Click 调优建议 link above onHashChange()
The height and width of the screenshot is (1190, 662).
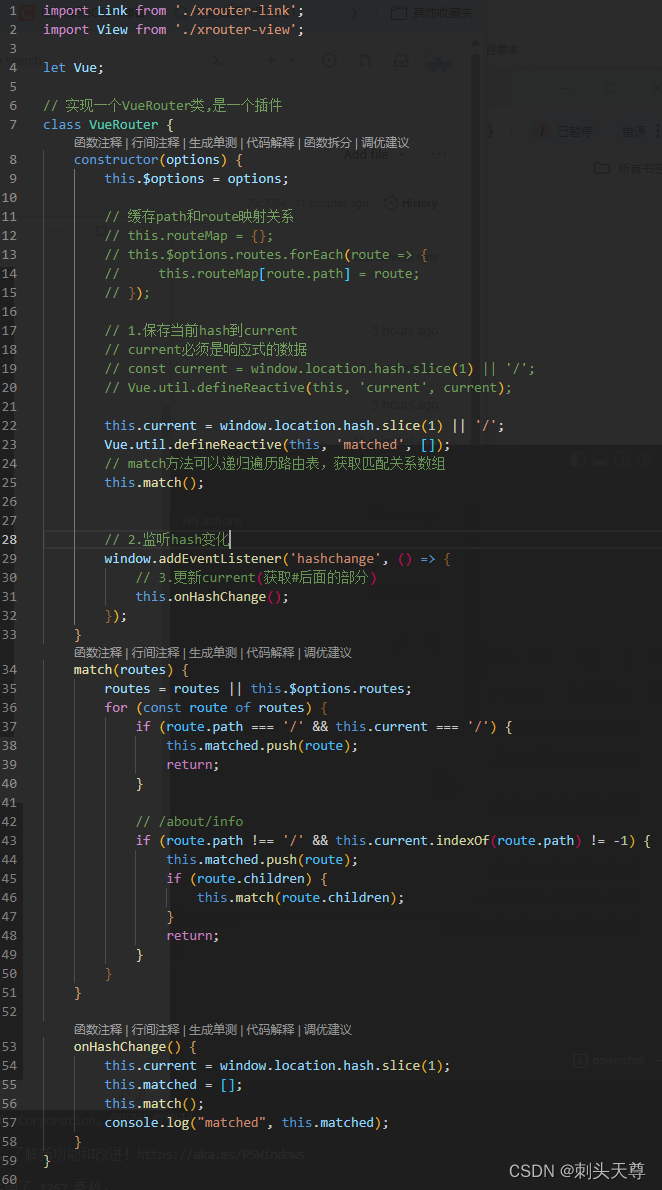[328, 1030]
